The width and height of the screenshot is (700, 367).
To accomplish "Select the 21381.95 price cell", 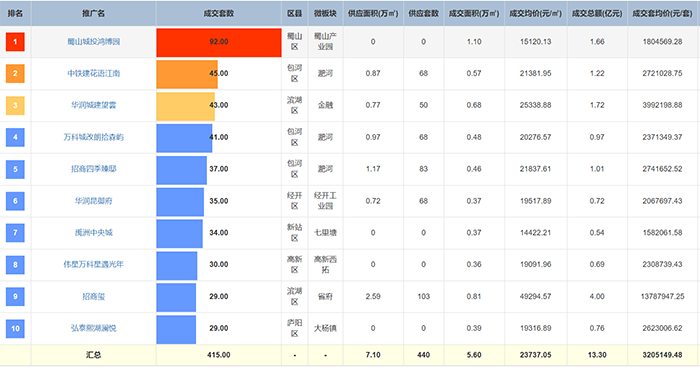I will [x=536, y=73].
